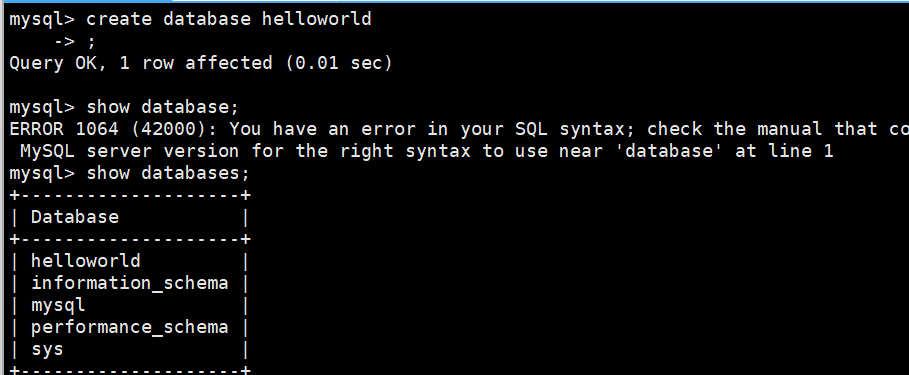Click the '-> ;' continuation line
The height and width of the screenshot is (375, 909).
coord(74,41)
